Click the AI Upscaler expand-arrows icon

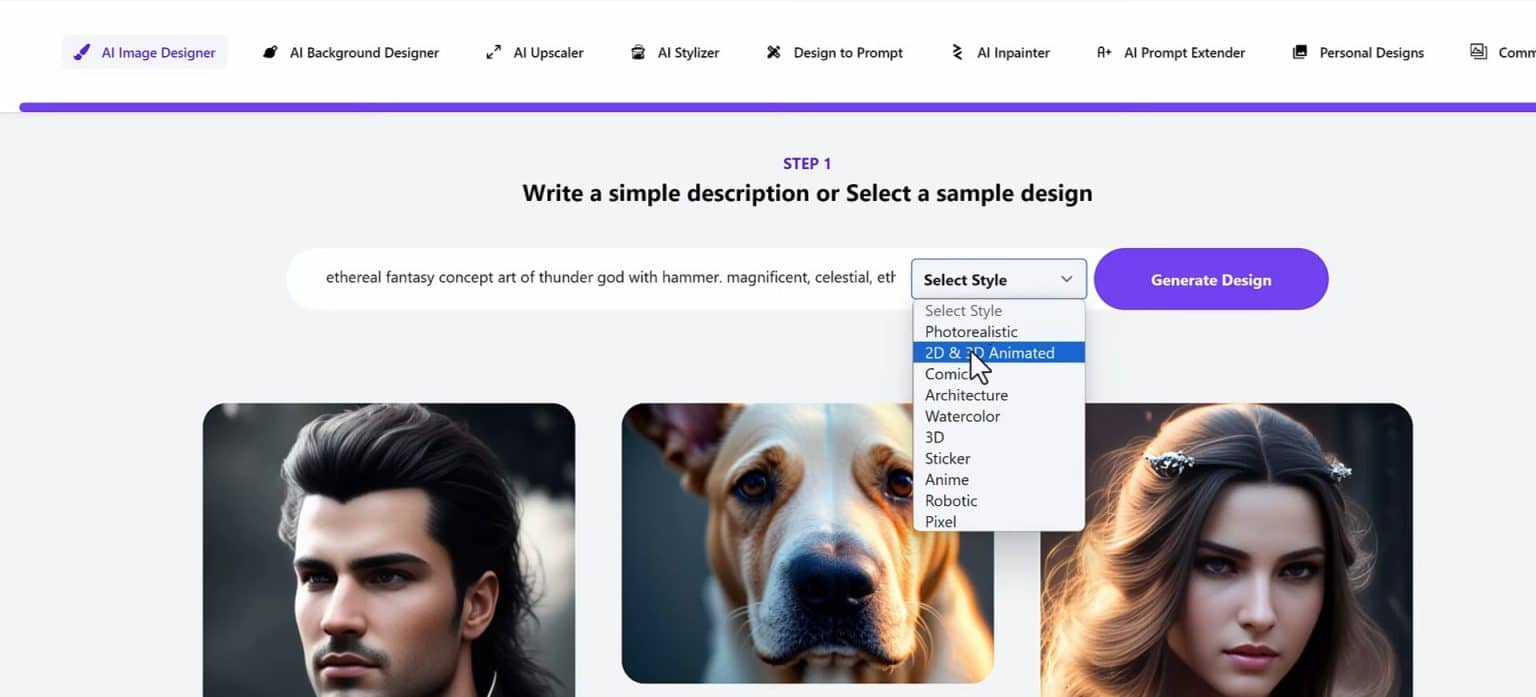(x=493, y=51)
